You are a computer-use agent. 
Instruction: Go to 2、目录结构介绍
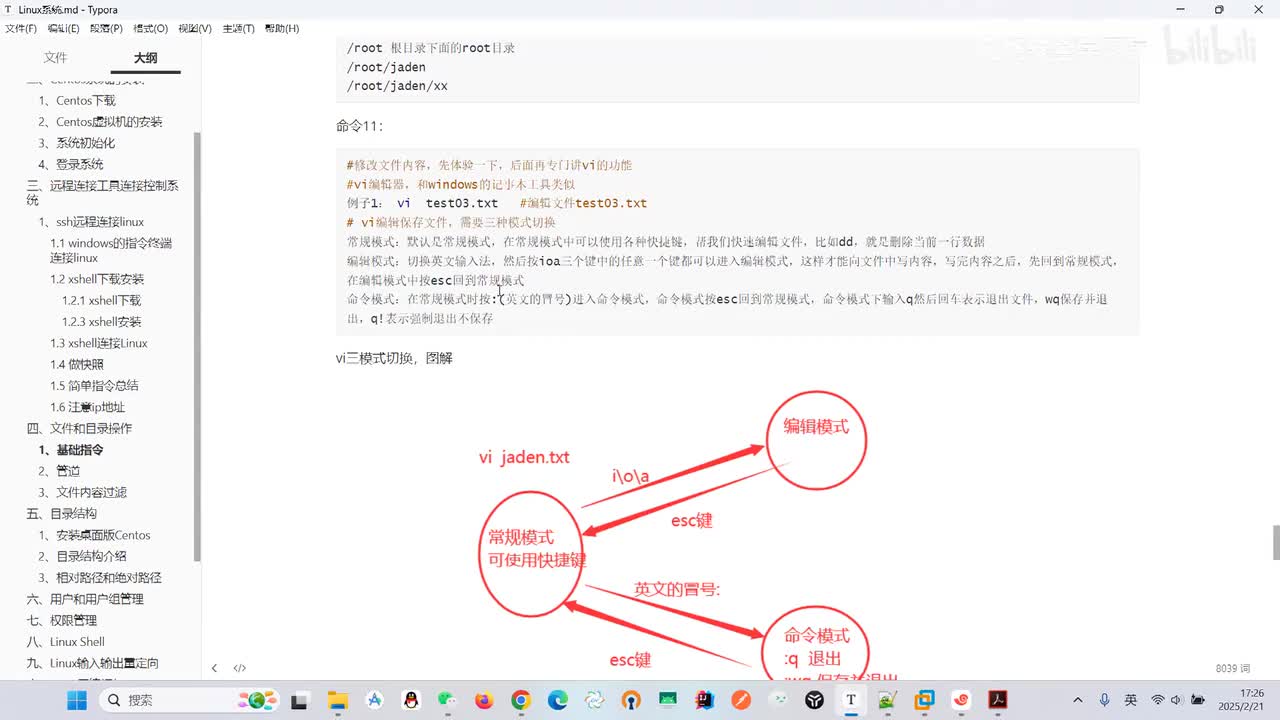(x=83, y=556)
